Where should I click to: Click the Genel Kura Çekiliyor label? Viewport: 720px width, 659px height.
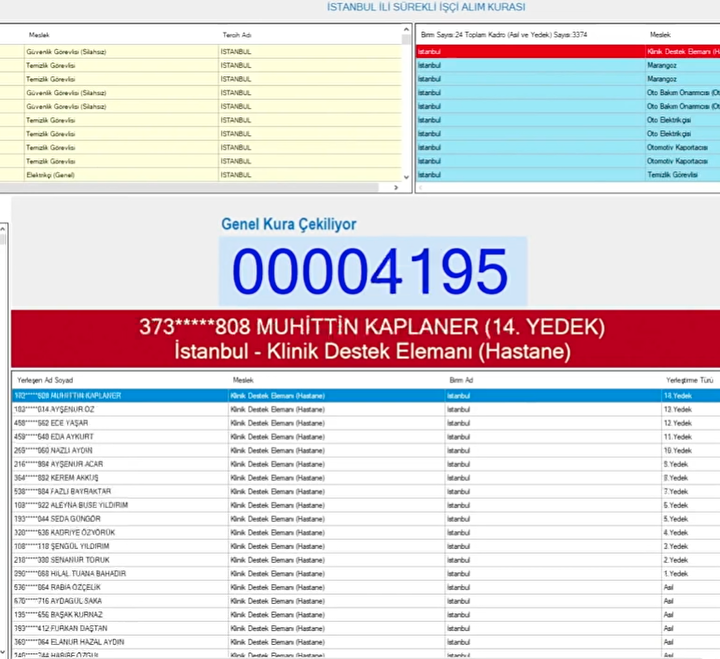pos(289,224)
